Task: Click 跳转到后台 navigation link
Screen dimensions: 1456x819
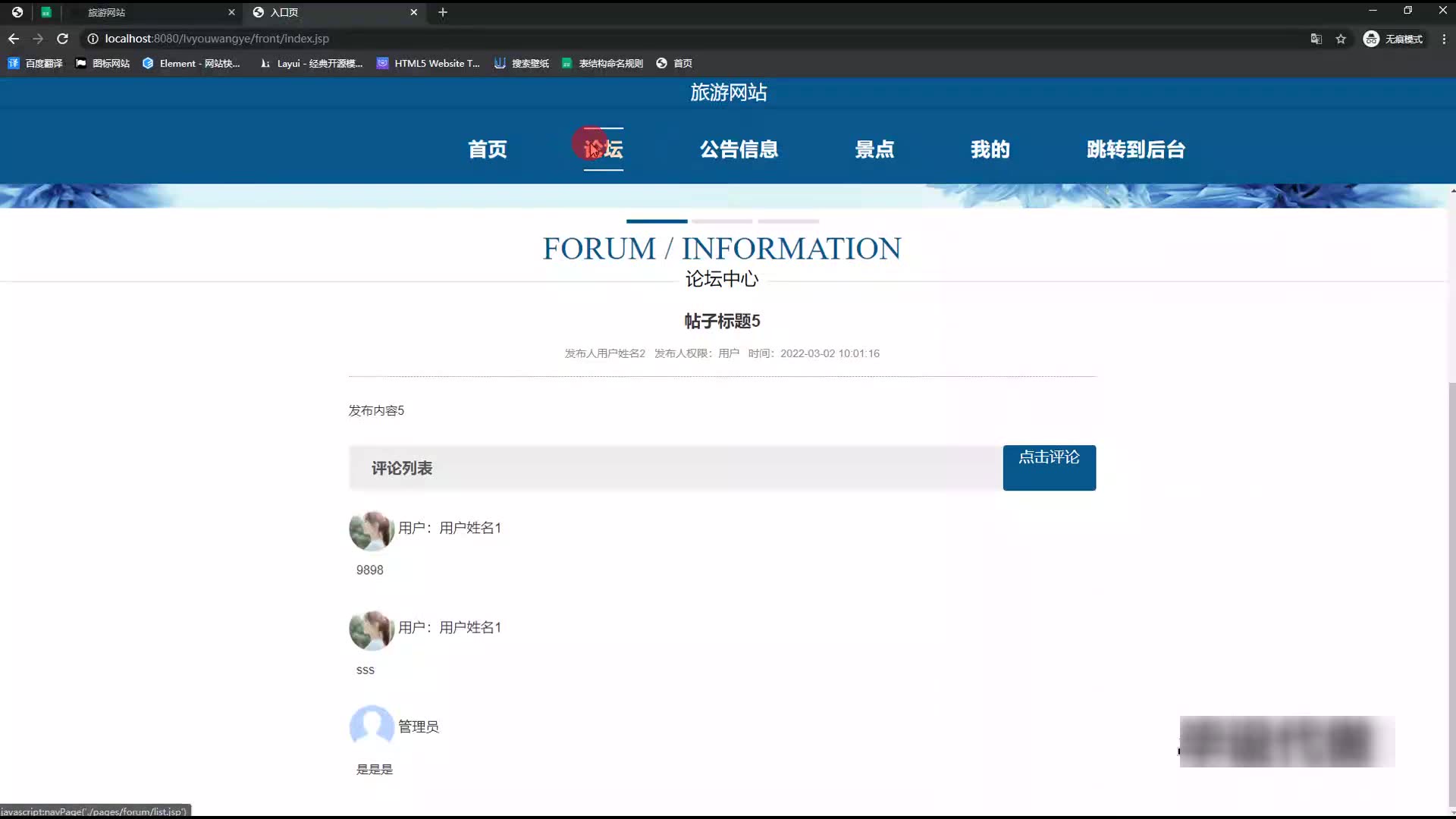Action: pos(1135,149)
